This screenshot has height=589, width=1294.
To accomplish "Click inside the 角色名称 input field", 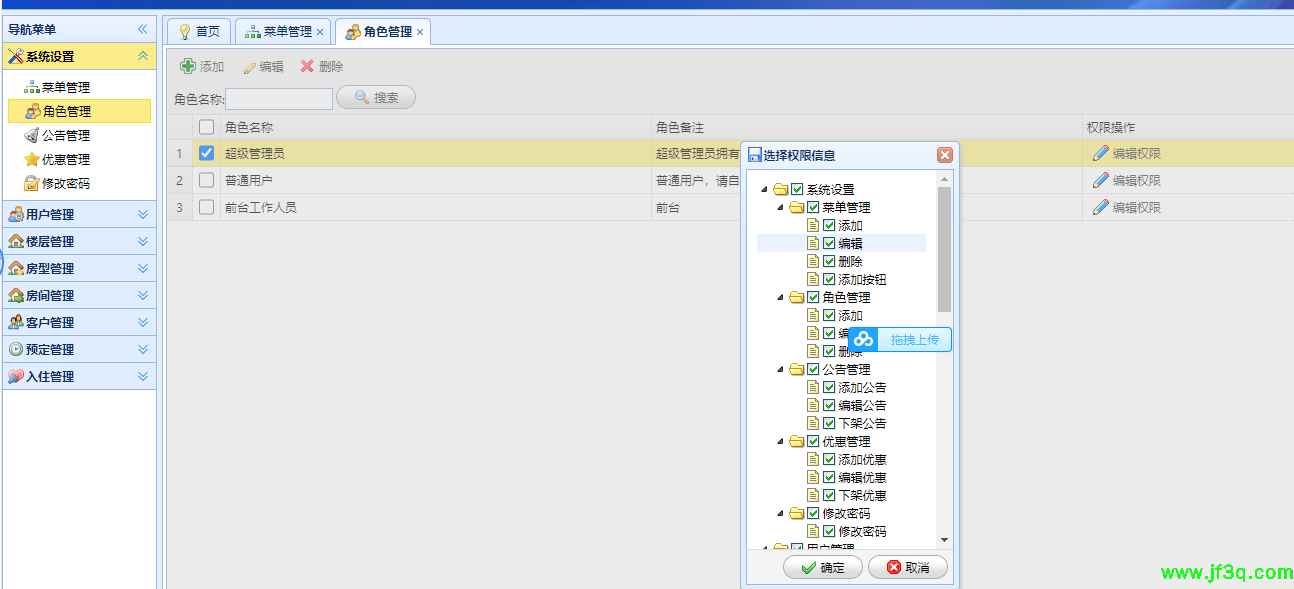I will click(x=279, y=98).
